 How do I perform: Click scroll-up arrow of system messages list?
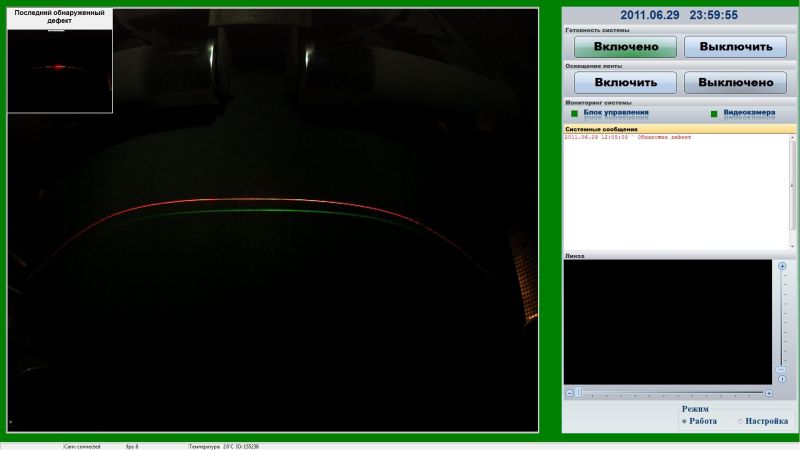tap(792, 138)
